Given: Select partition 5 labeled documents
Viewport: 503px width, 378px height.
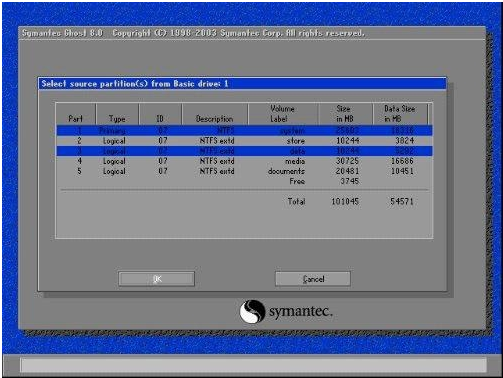Looking at the screenshot, I should point(244,171).
